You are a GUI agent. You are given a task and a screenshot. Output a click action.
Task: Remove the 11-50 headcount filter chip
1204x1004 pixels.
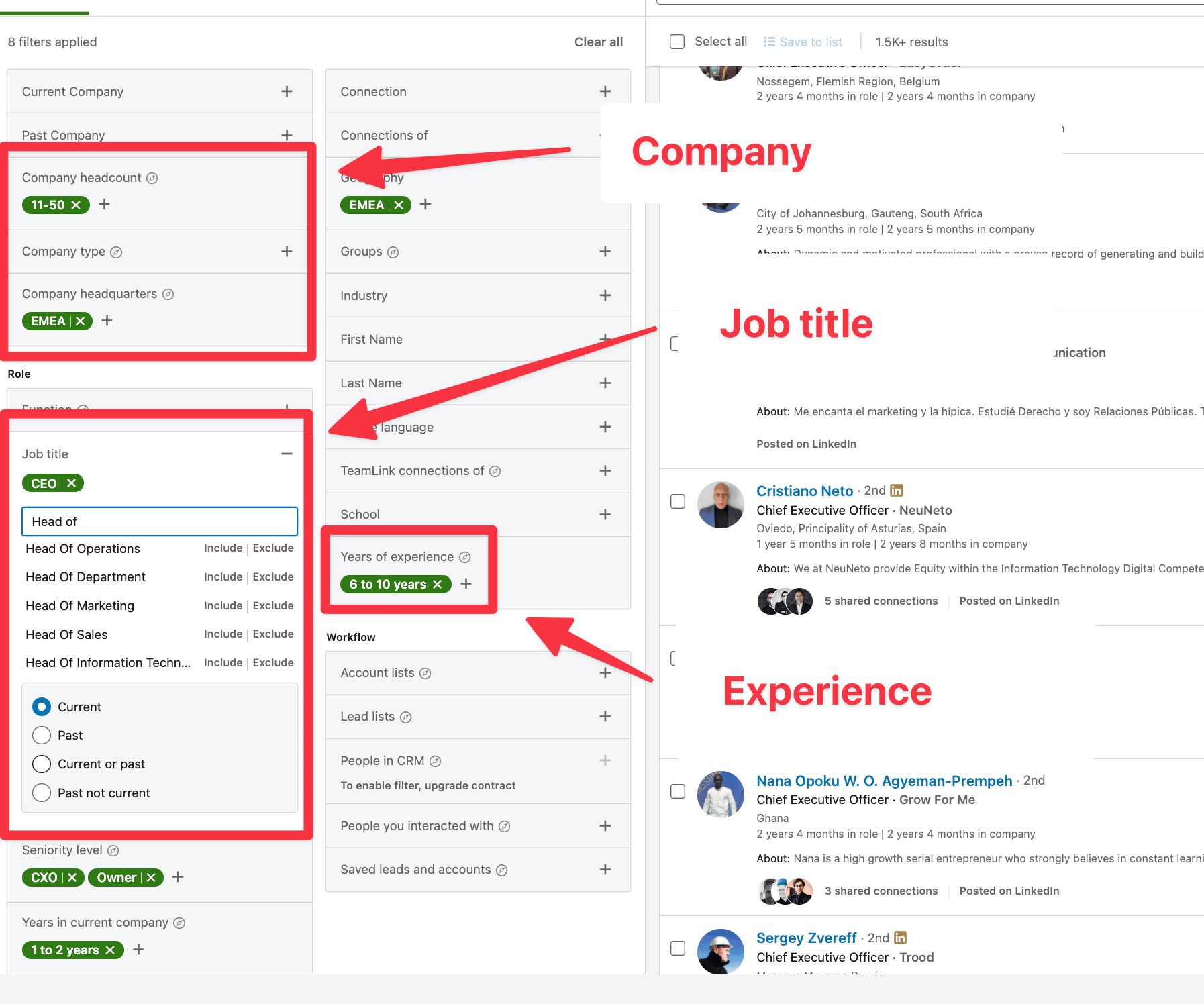[76, 205]
